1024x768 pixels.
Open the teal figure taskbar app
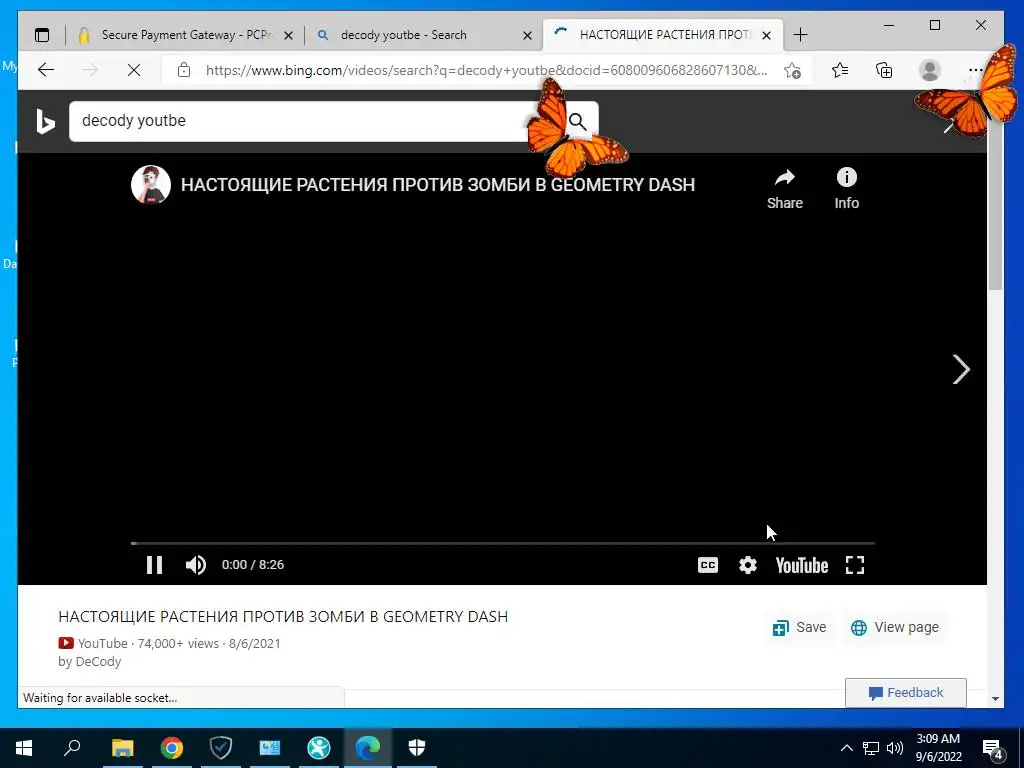319,748
